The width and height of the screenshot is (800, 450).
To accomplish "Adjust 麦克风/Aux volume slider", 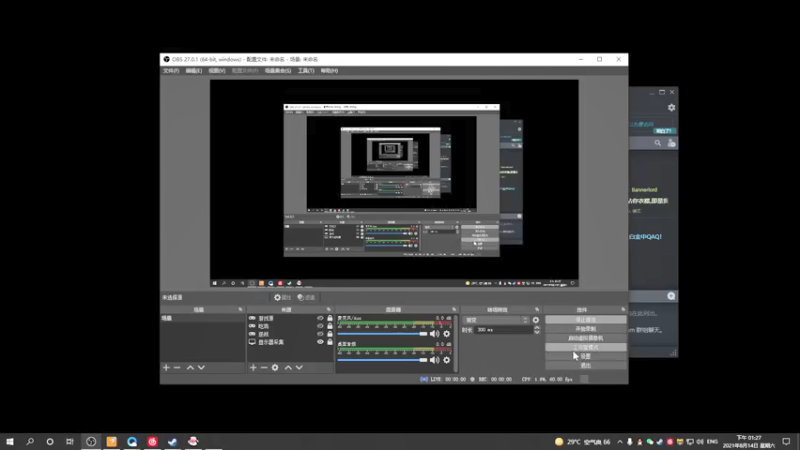I will [382, 334].
